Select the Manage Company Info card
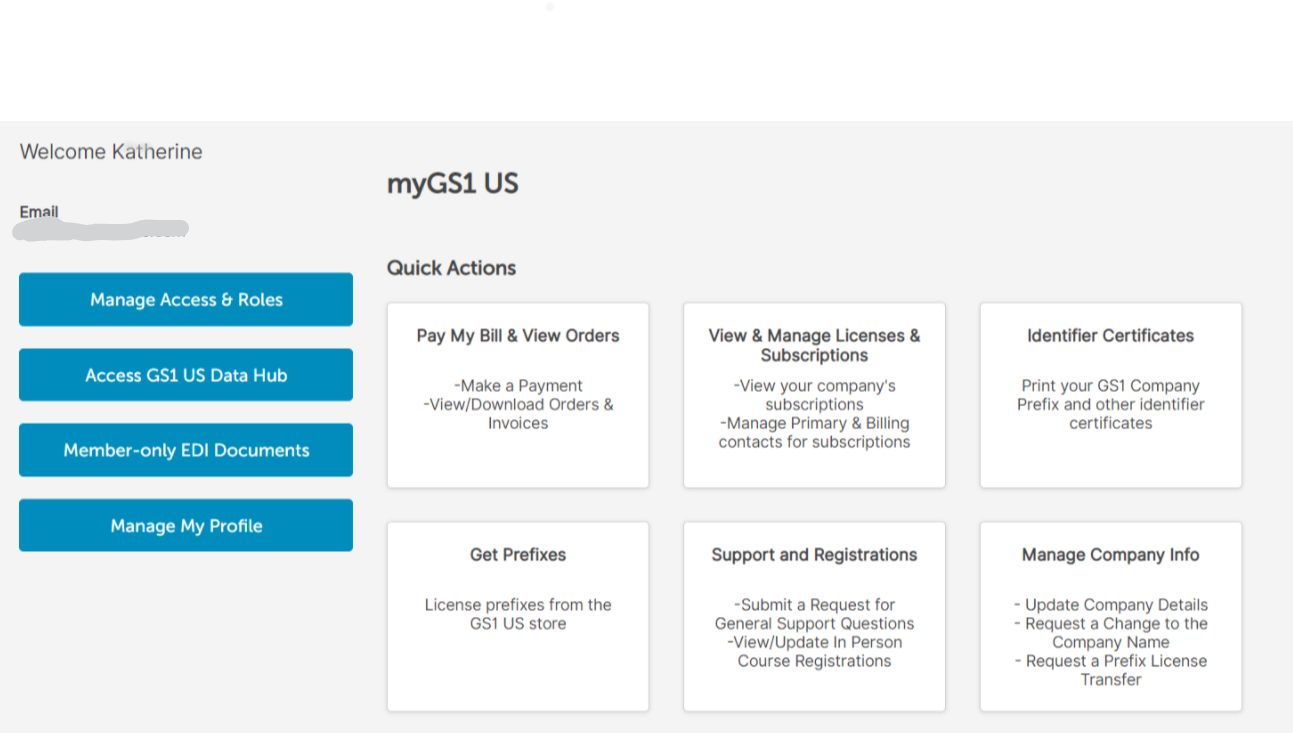 click(x=1111, y=616)
